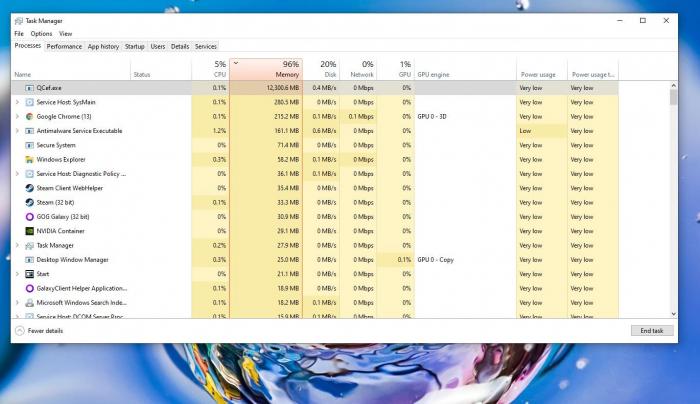700x404 pixels.
Task: Click the Windows Explorer folder icon
Action: [29, 159]
